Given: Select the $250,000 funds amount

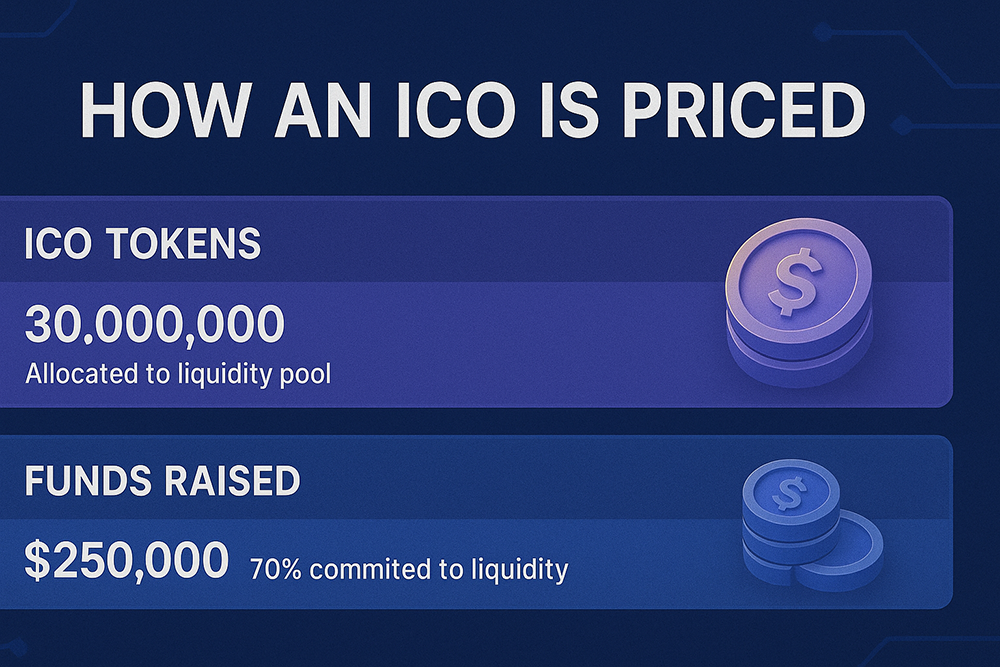Looking at the screenshot, I should (126, 562).
